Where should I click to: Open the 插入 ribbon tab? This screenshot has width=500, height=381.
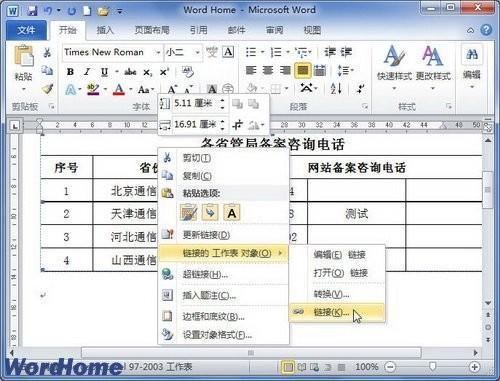click(105, 30)
